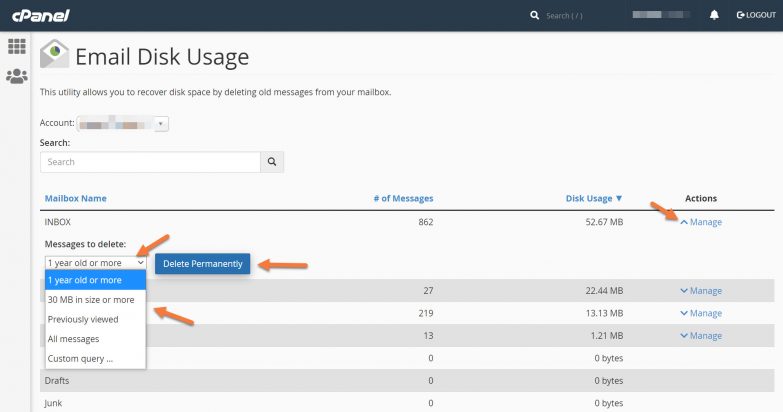
Task: Collapse the INBOX Manage expander
Action: click(700, 222)
